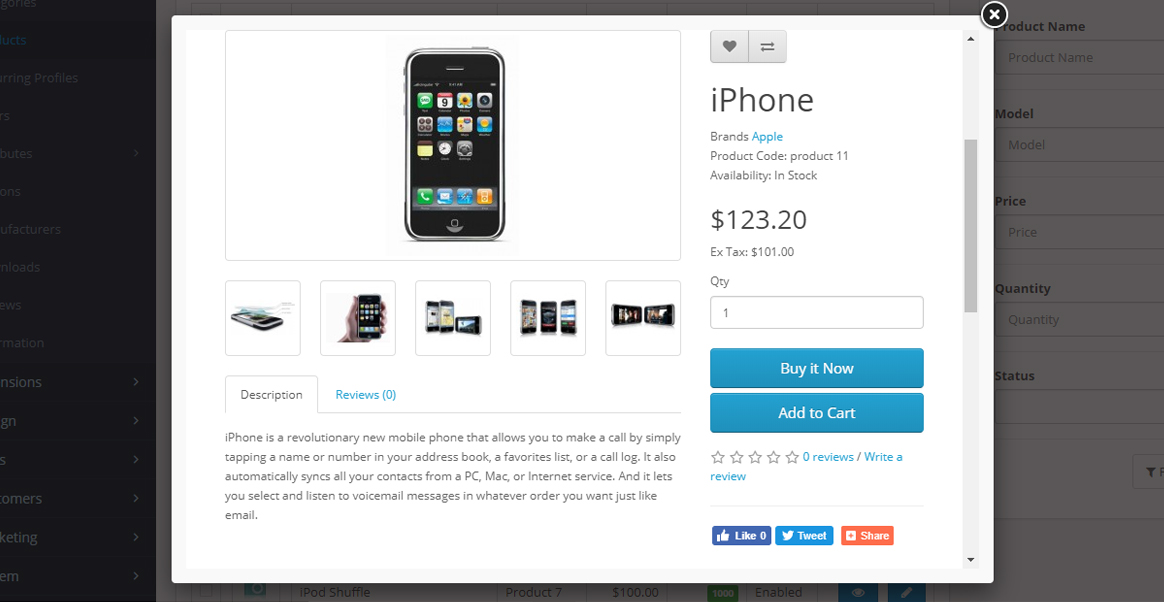Select the Description tab

(272, 395)
